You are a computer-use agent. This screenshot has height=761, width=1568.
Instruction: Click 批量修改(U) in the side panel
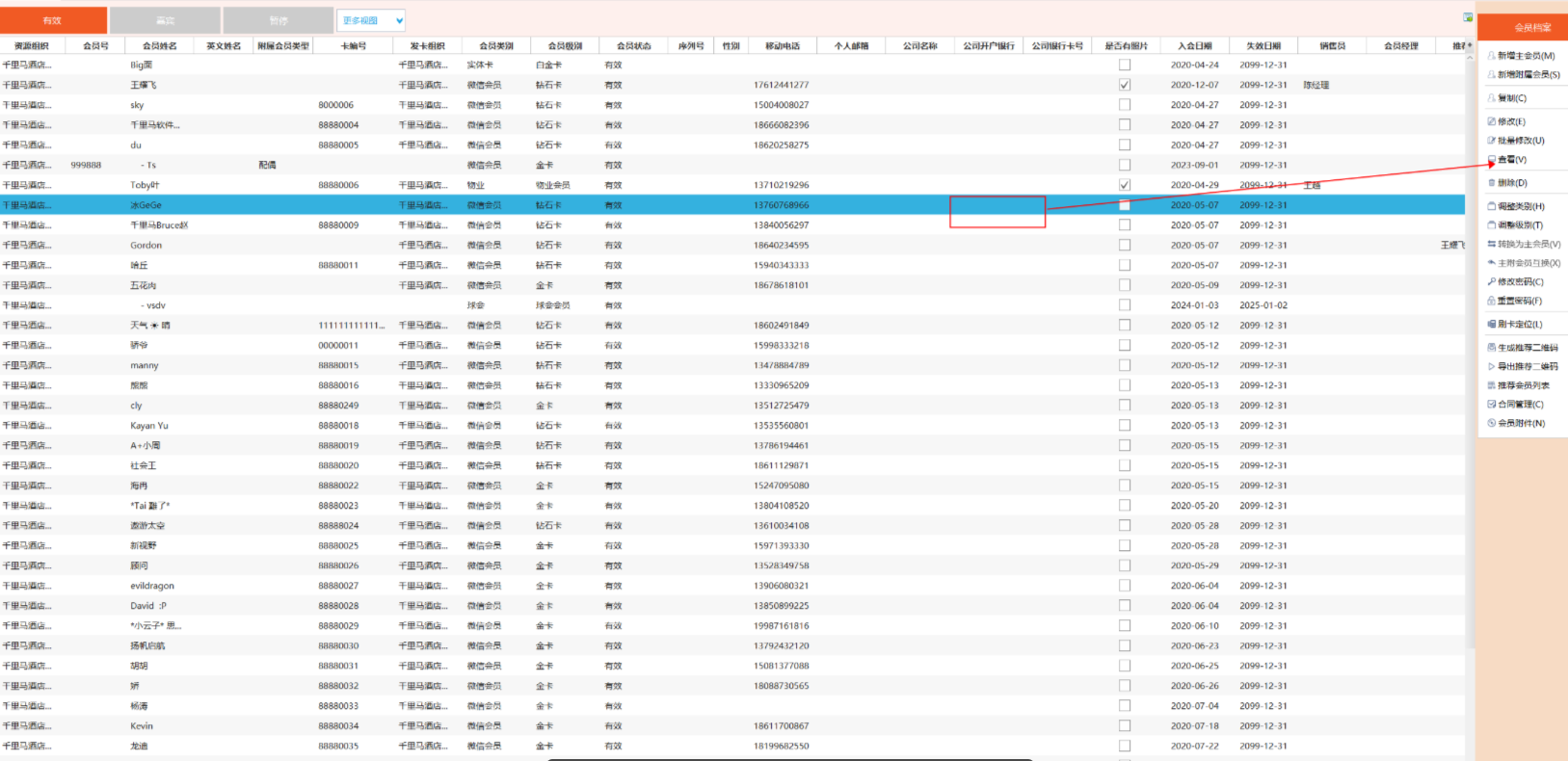[x=1520, y=141]
